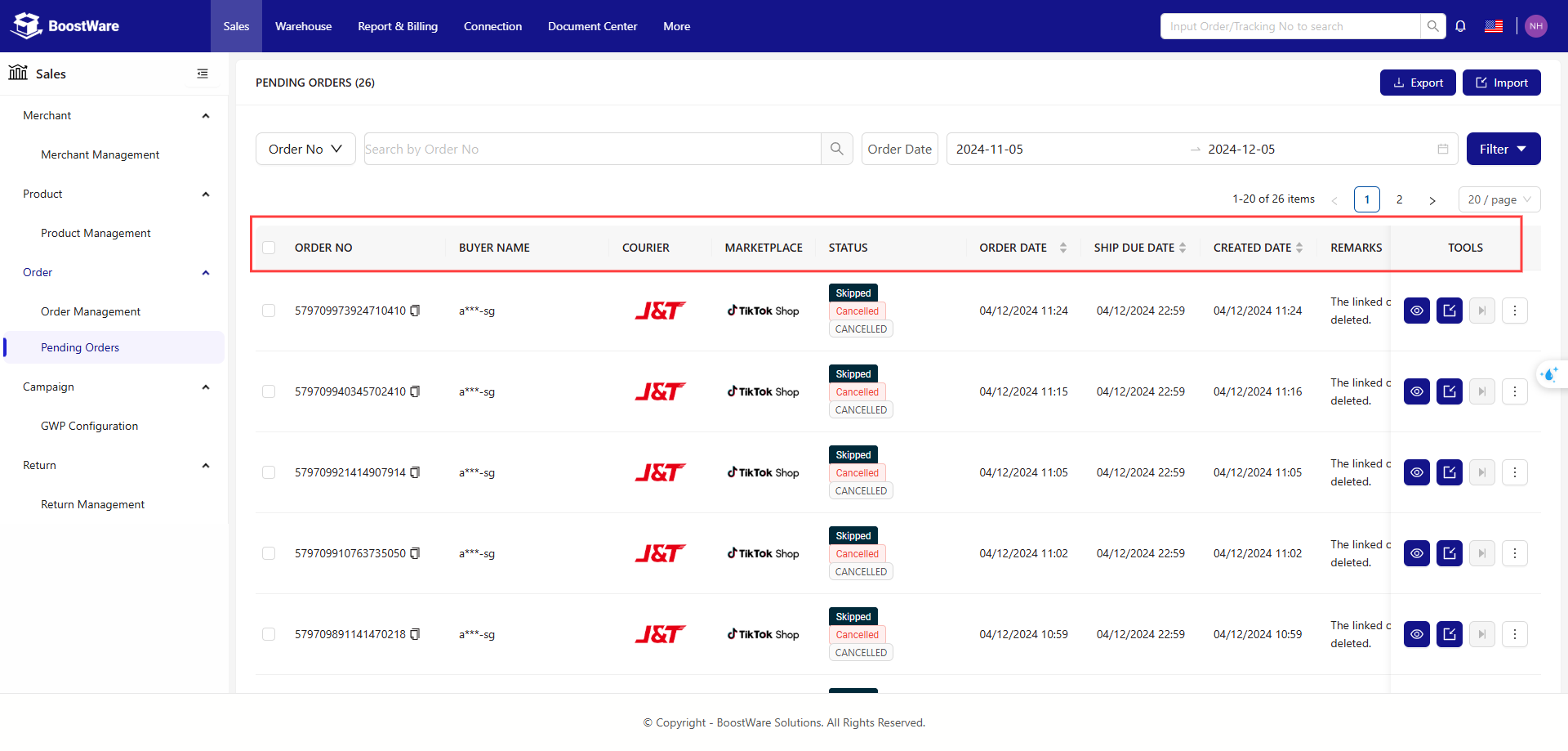Go to page 2 of orders
Image resolution: width=1568 pixels, height=751 pixels.
1400,199
